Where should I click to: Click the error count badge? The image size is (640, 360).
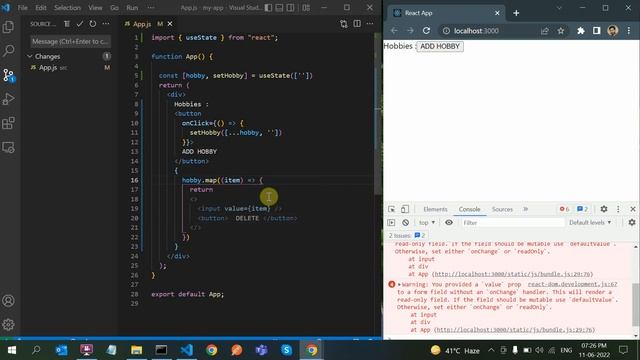pyautogui.click(x=564, y=209)
